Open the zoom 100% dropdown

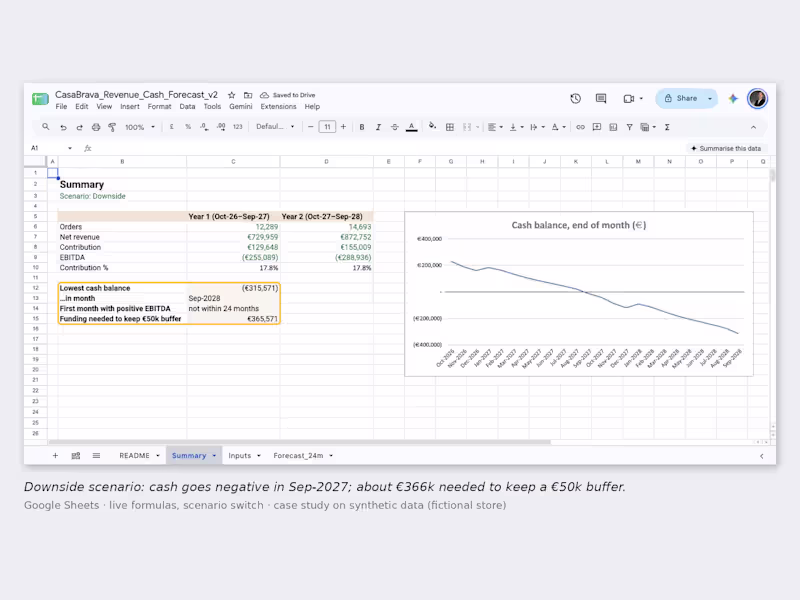[x=140, y=127]
